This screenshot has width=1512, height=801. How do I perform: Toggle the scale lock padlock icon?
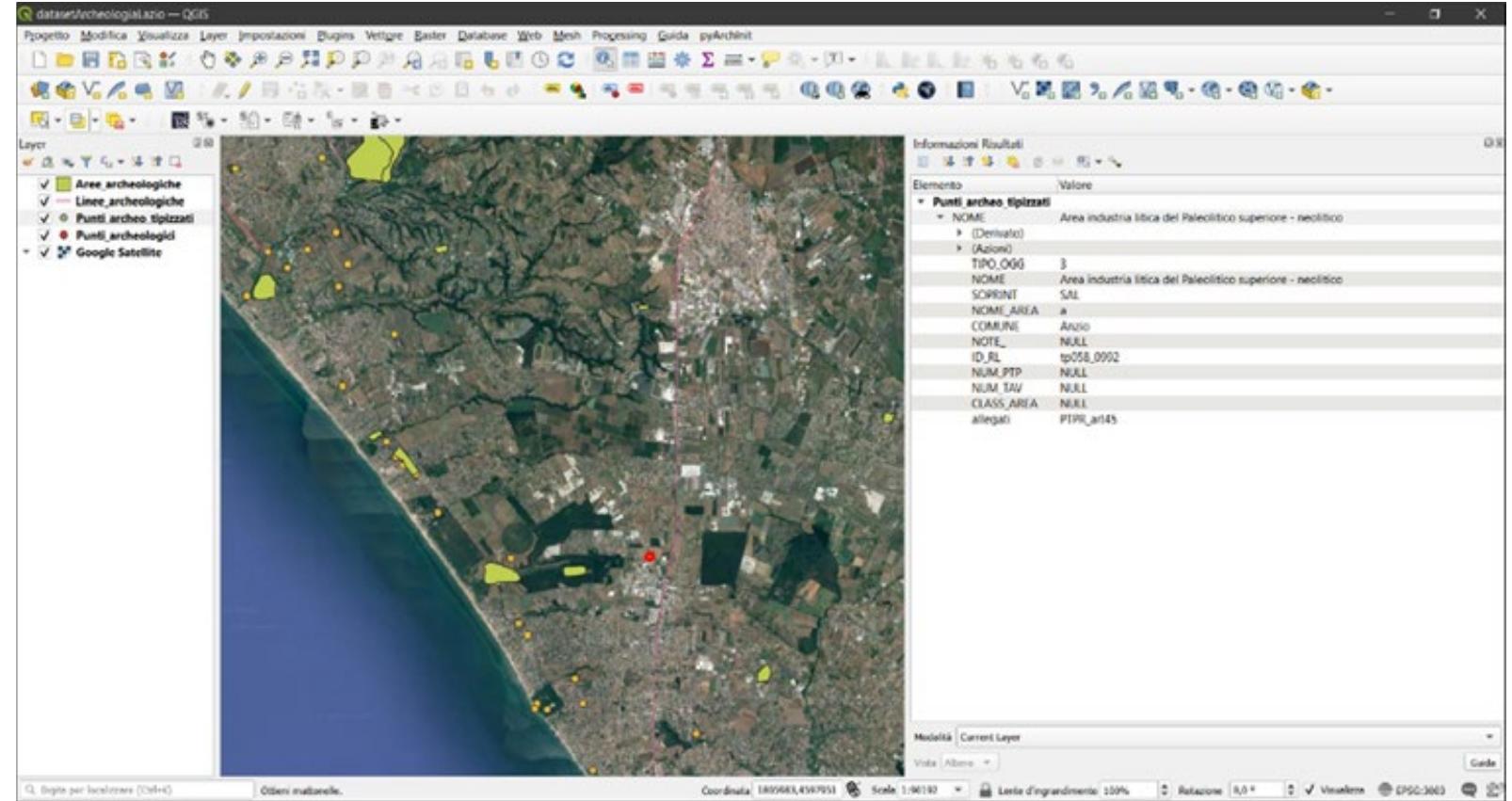[986, 790]
